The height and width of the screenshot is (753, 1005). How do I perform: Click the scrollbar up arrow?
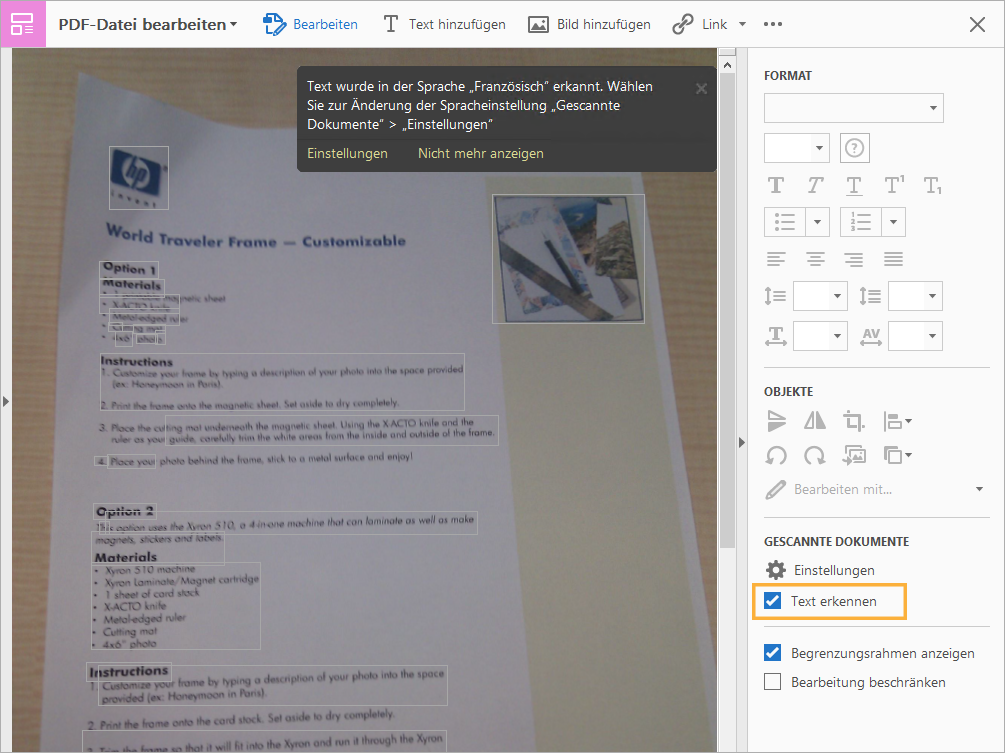point(727,65)
